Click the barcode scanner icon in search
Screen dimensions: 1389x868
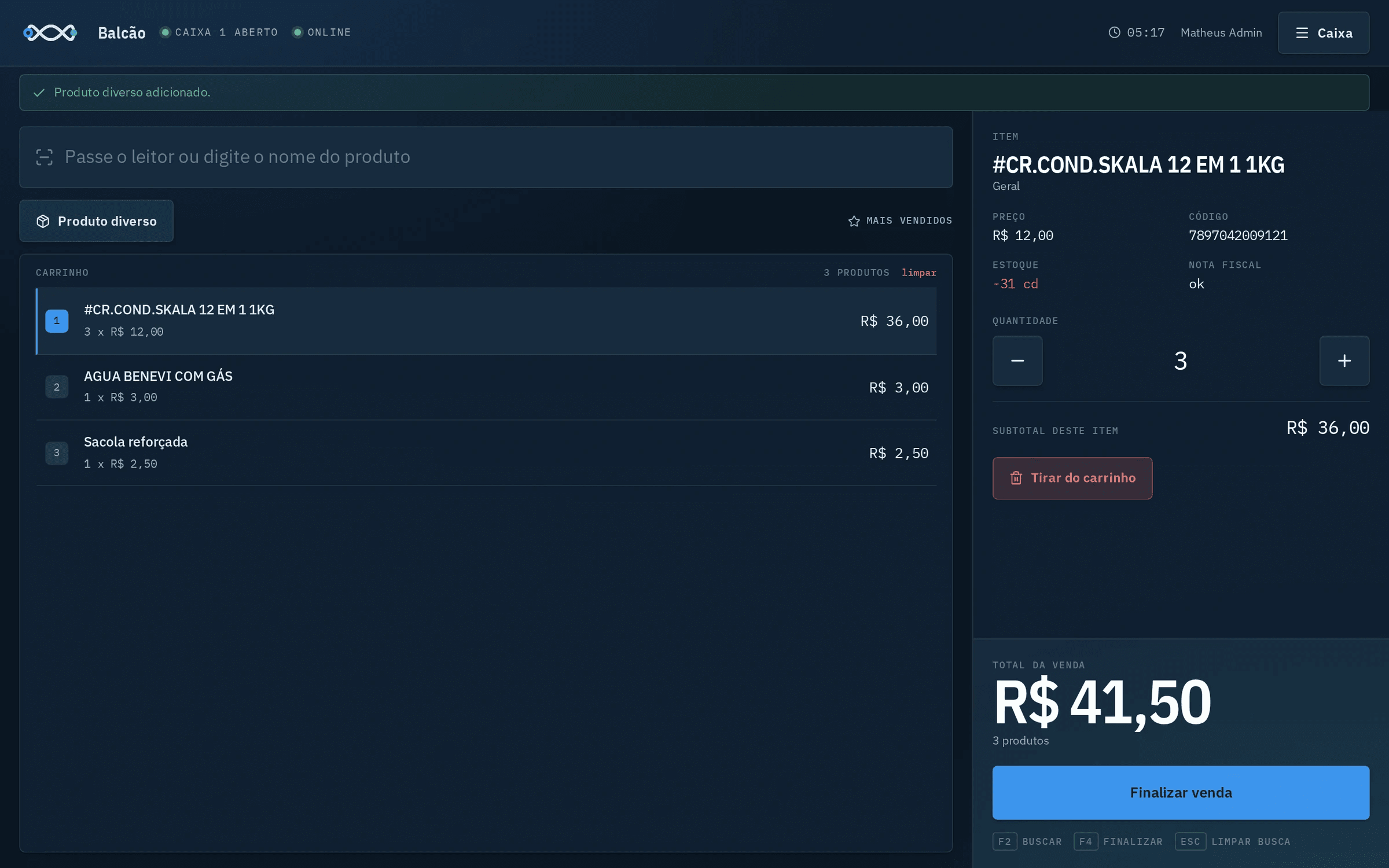pyautogui.click(x=45, y=157)
